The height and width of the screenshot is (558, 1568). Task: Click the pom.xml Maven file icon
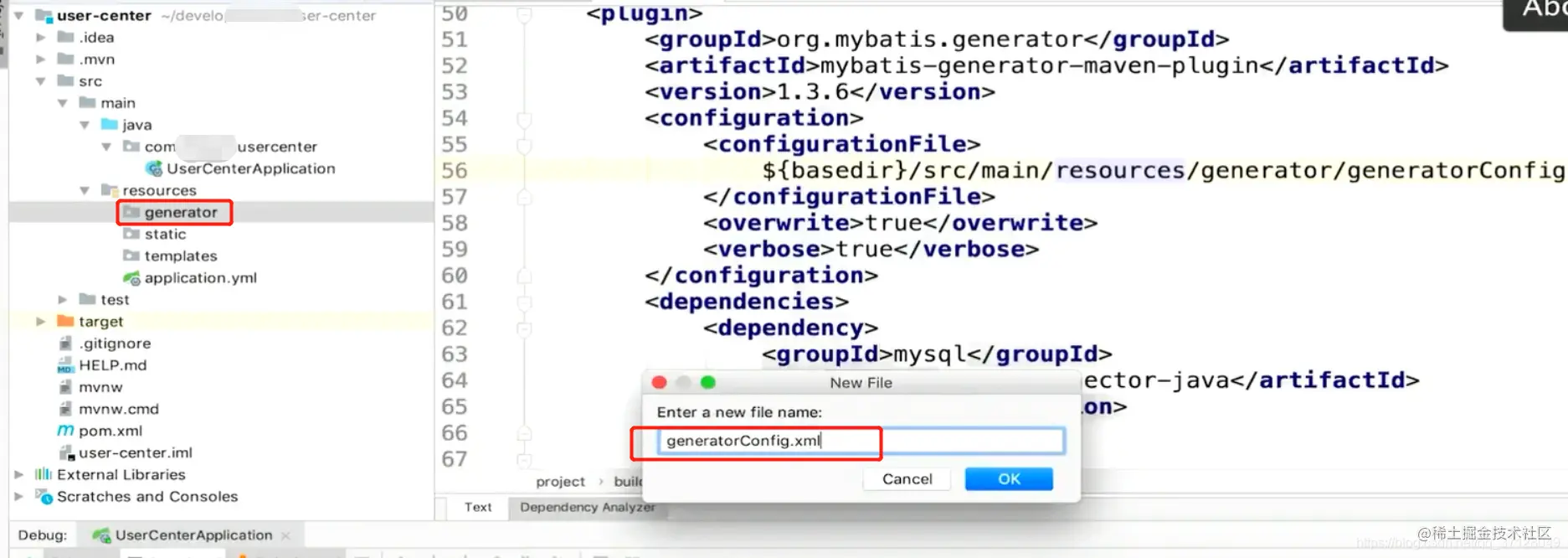(65, 431)
